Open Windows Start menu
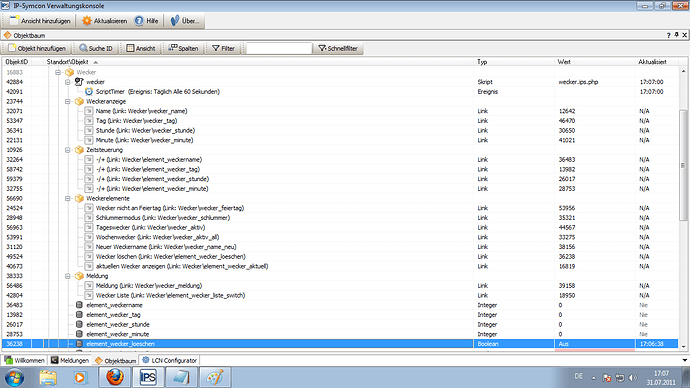 [x=15, y=377]
